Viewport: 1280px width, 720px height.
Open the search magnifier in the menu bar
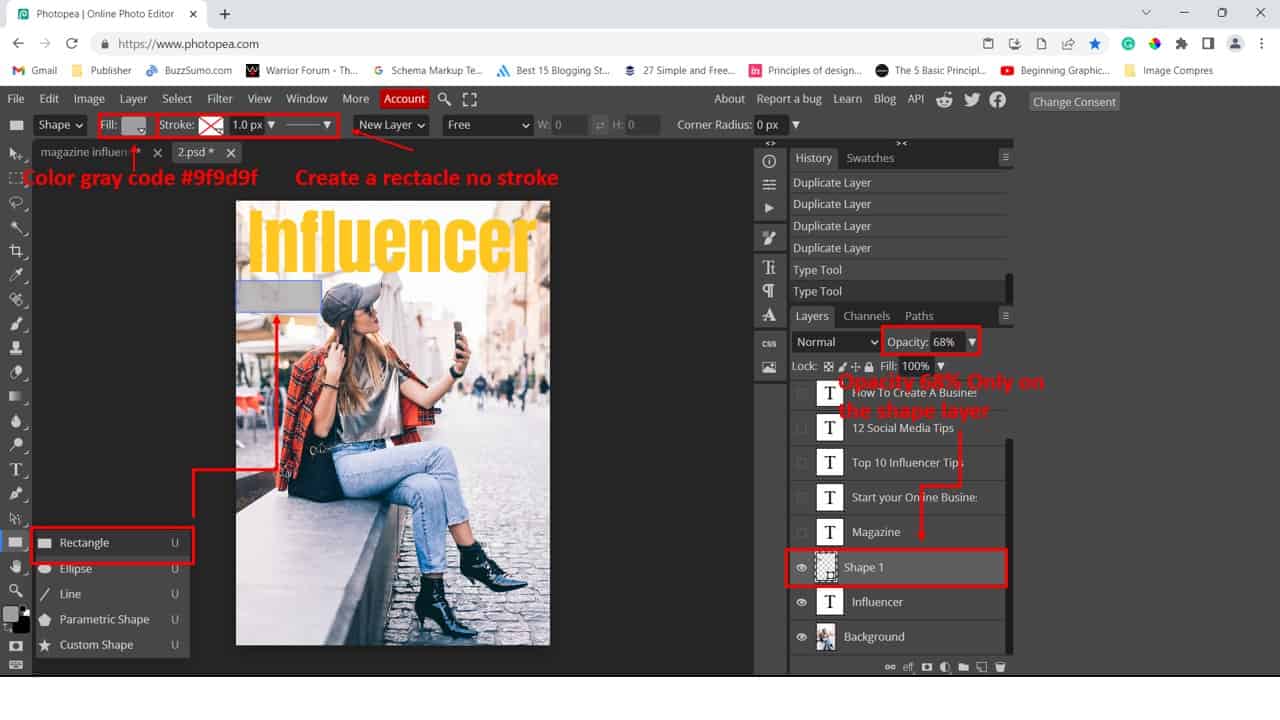(x=445, y=99)
